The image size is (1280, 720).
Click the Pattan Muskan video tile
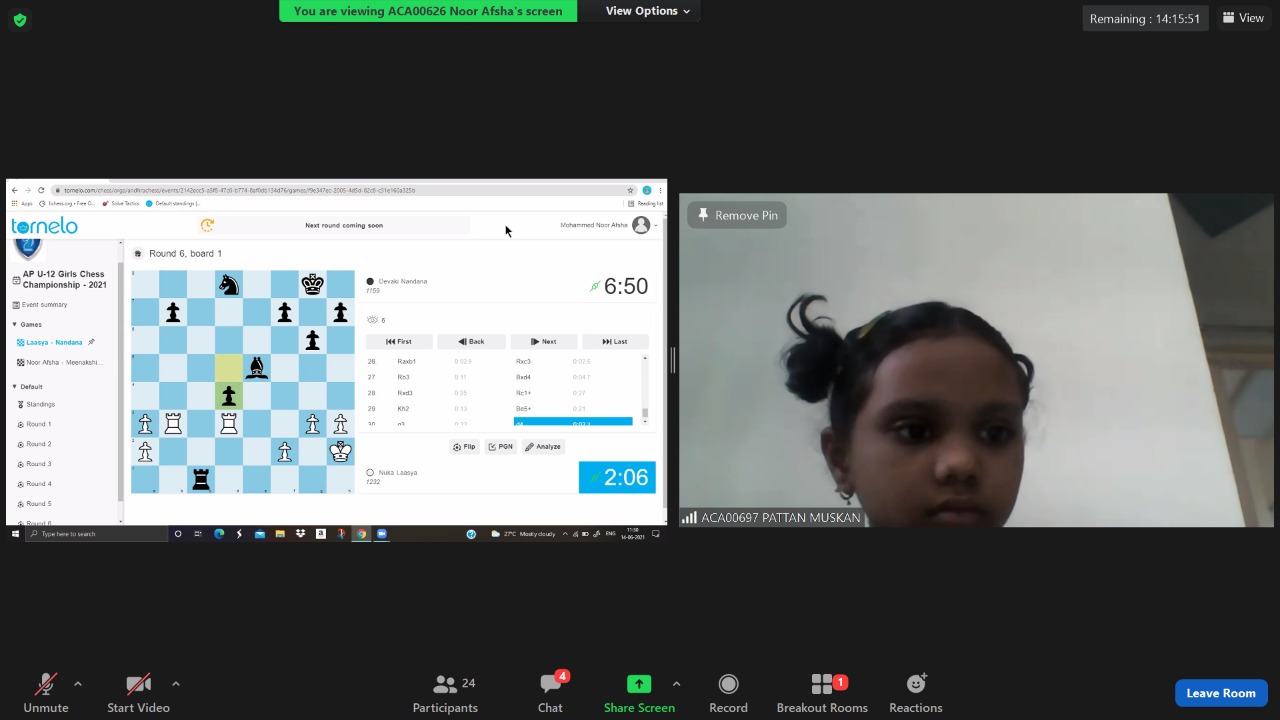click(975, 380)
